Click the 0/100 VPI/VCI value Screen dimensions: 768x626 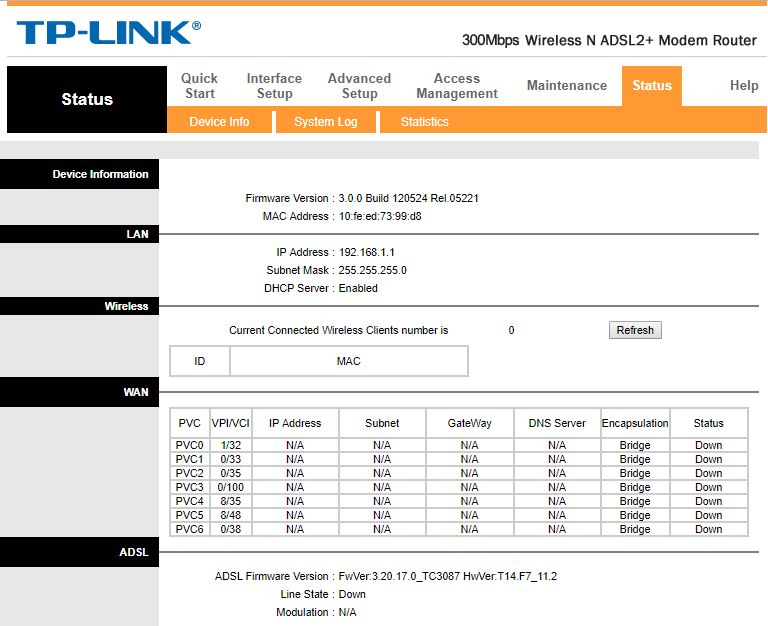pyautogui.click(x=231, y=487)
